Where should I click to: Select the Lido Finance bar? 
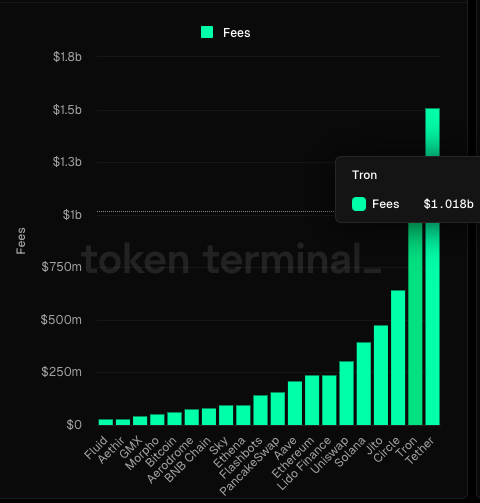click(329, 400)
